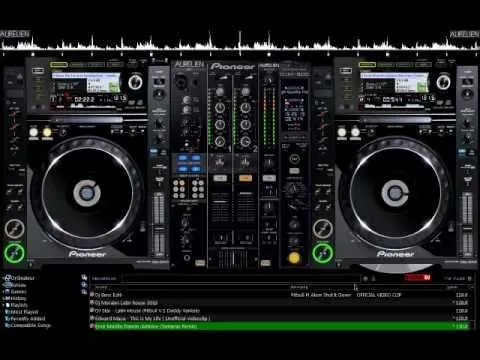This screenshot has height=360, width=480.
Task: Expand the Playlists tree node arrow
Action: (3, 305)
